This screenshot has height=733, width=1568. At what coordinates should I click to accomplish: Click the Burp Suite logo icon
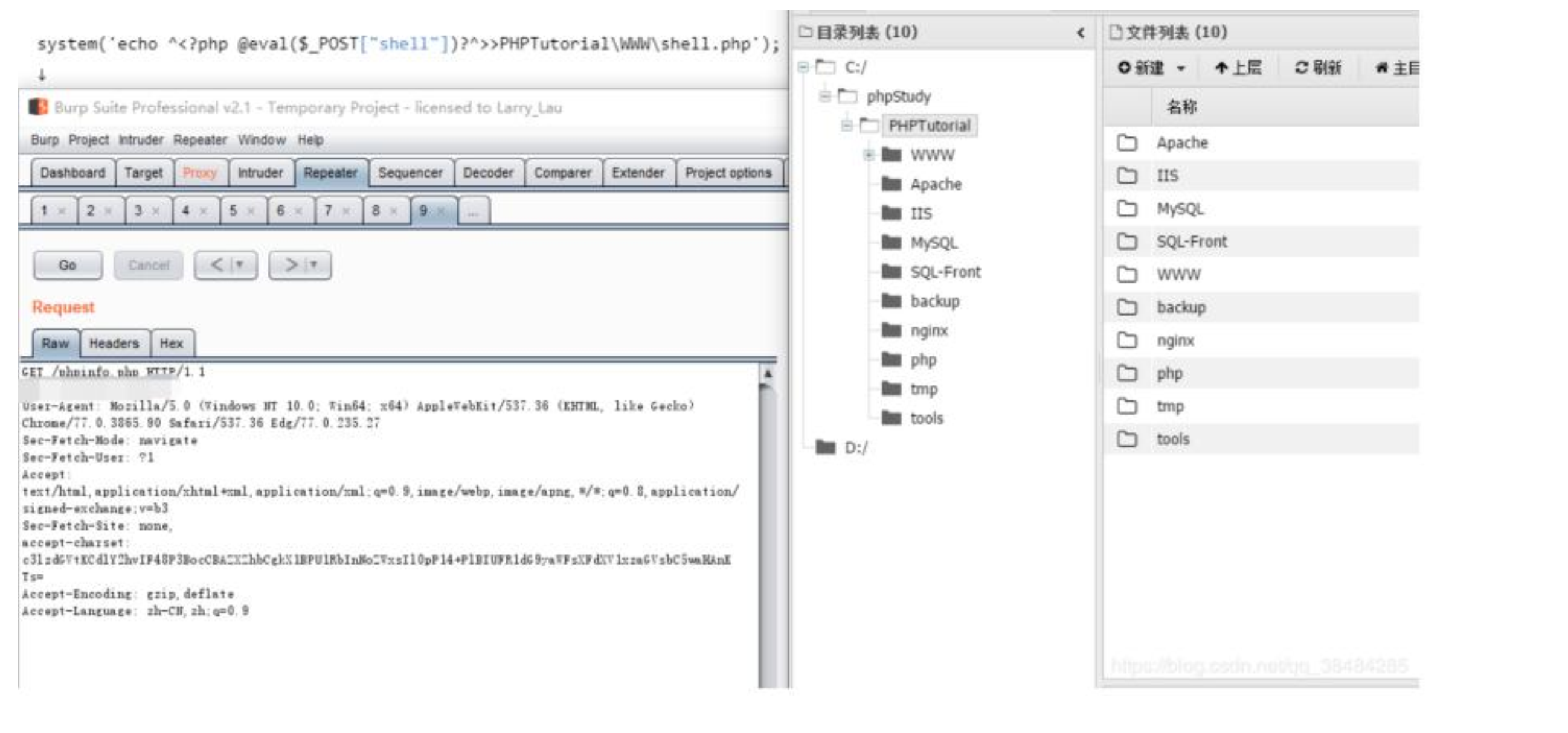(x=38, y=107)
